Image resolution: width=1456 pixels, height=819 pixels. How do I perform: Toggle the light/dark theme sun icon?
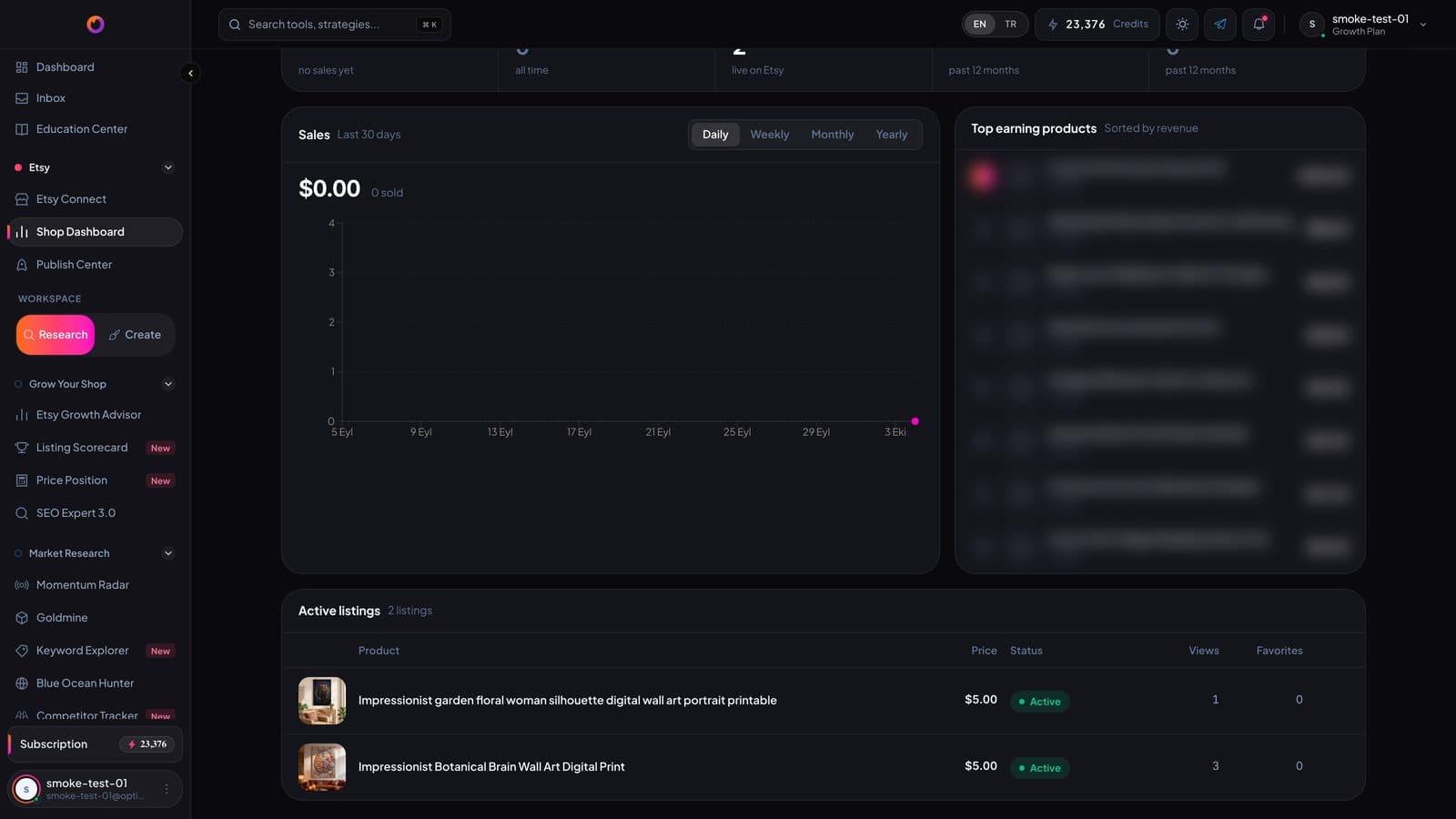coord(1182,25)
